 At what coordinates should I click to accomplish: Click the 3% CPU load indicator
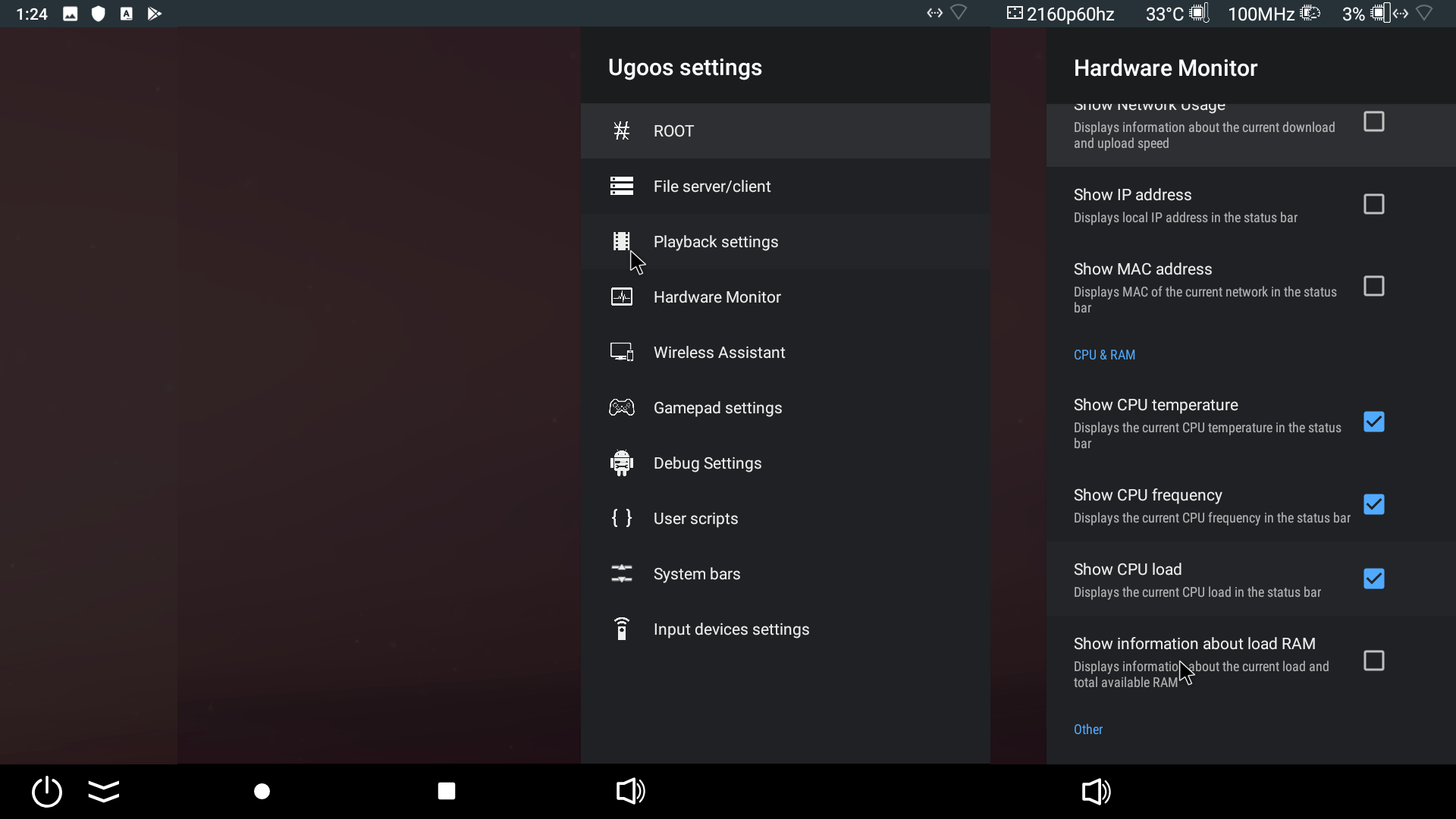click(x=1366, y=14)
